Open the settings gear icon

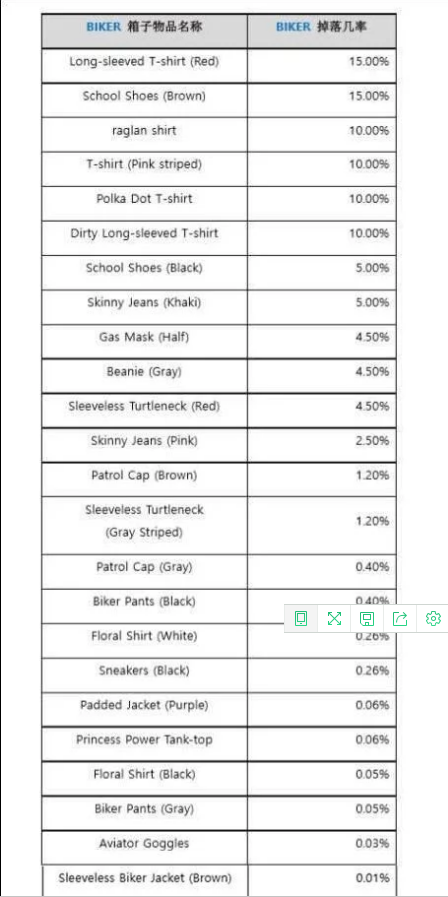[433, 618]
